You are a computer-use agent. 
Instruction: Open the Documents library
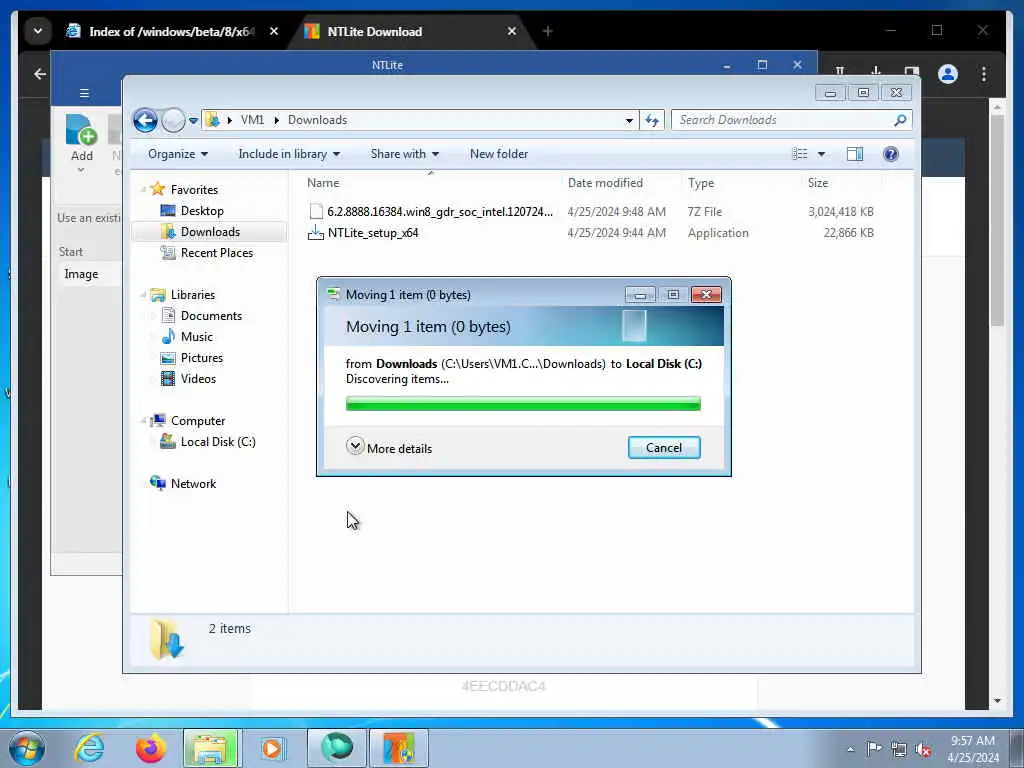click(211, 316)
